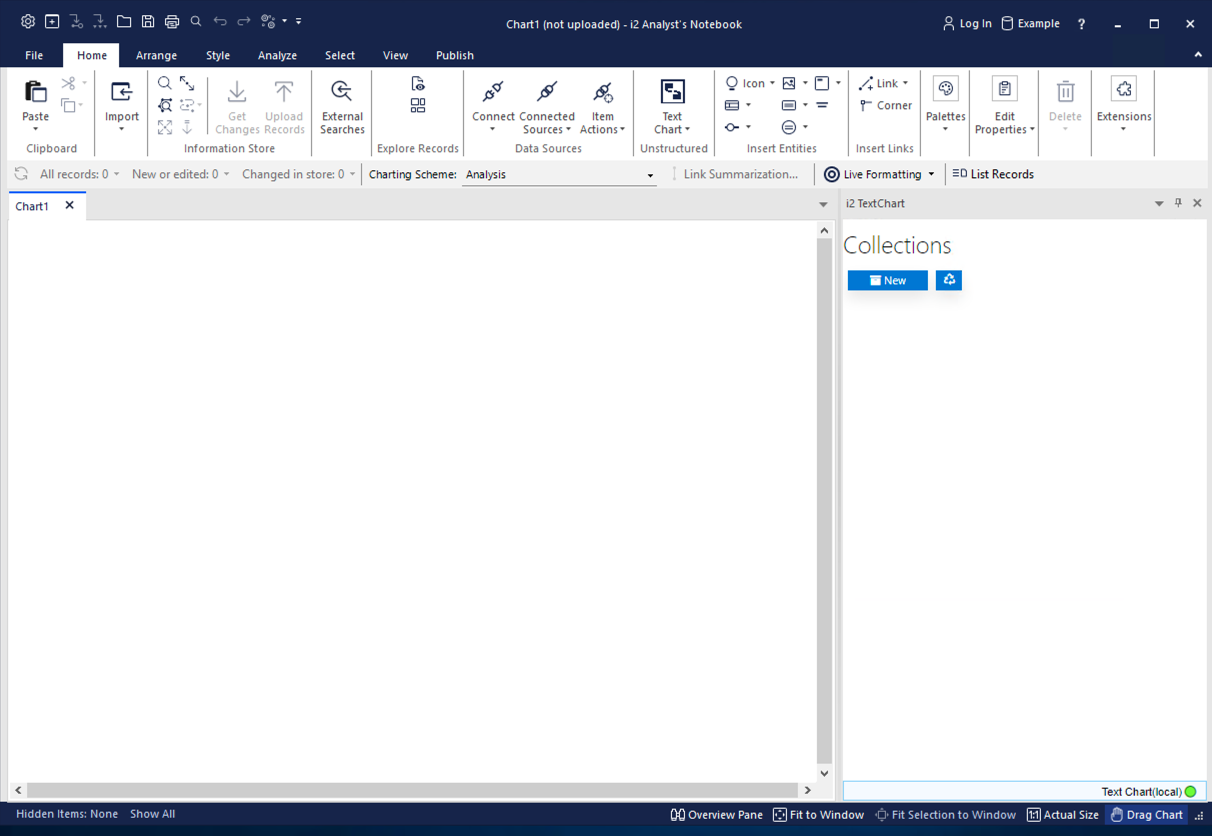Click the recycle button beside New
Screen dimensions: 1212x836
point(949,280)
